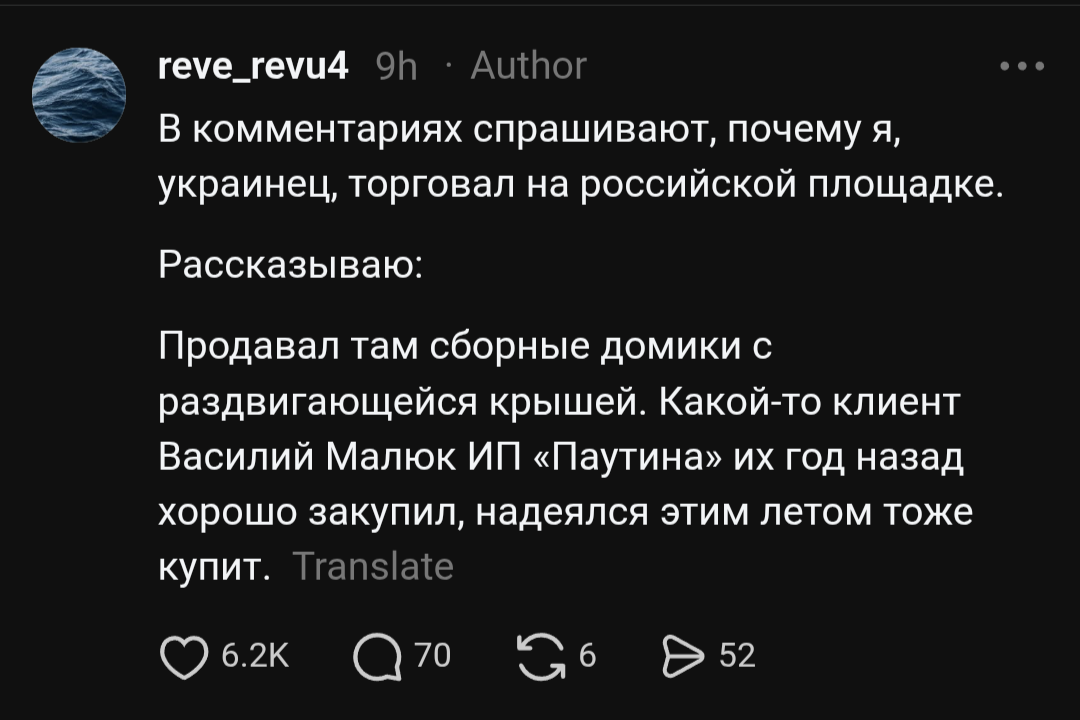Screen dimensions: 1080x720
Task: Visit the reve_revu4 profile via username
Action: click(x=253, y=67)
